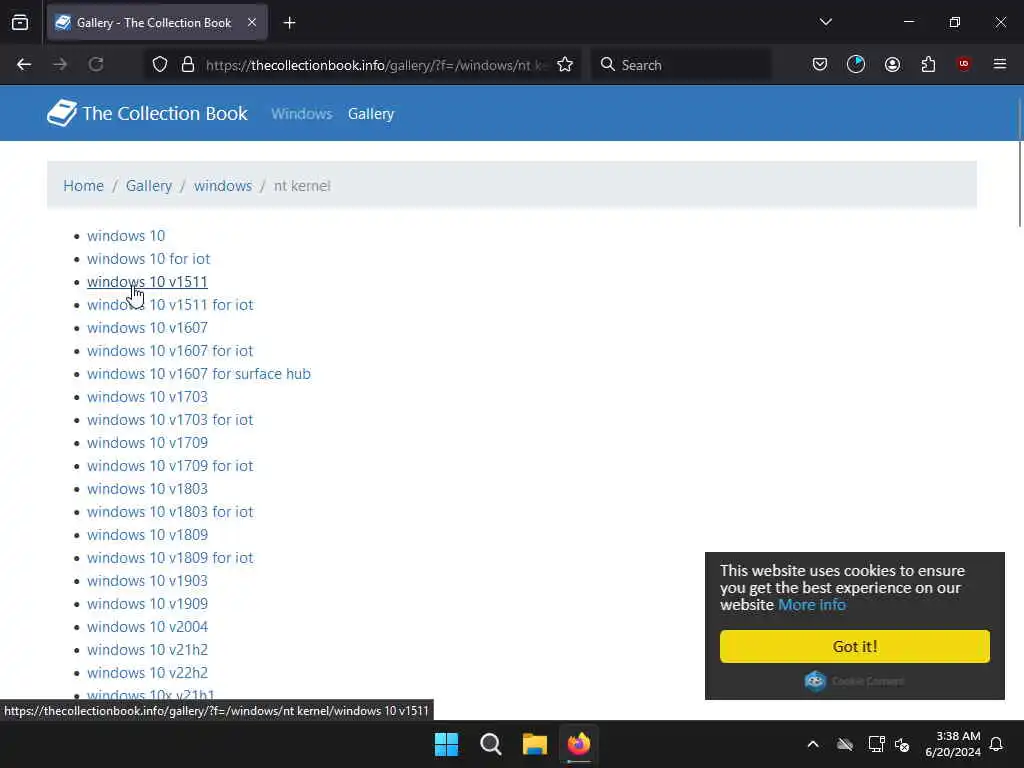
Task: Open the Windows nav menu item
Action: point(302,114)
